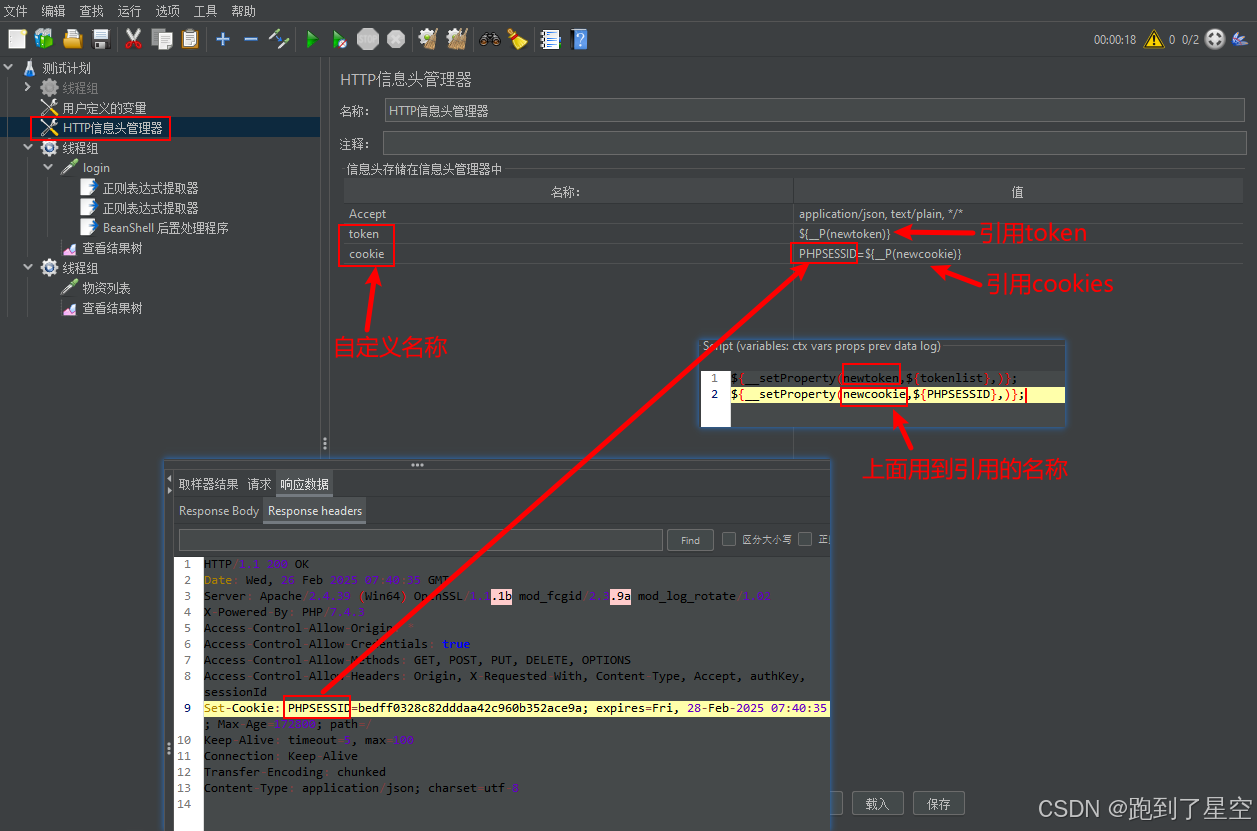Click the Paste clipboard icon
The height and width of the screenshot is (831, 1257).
click(190, 39)
